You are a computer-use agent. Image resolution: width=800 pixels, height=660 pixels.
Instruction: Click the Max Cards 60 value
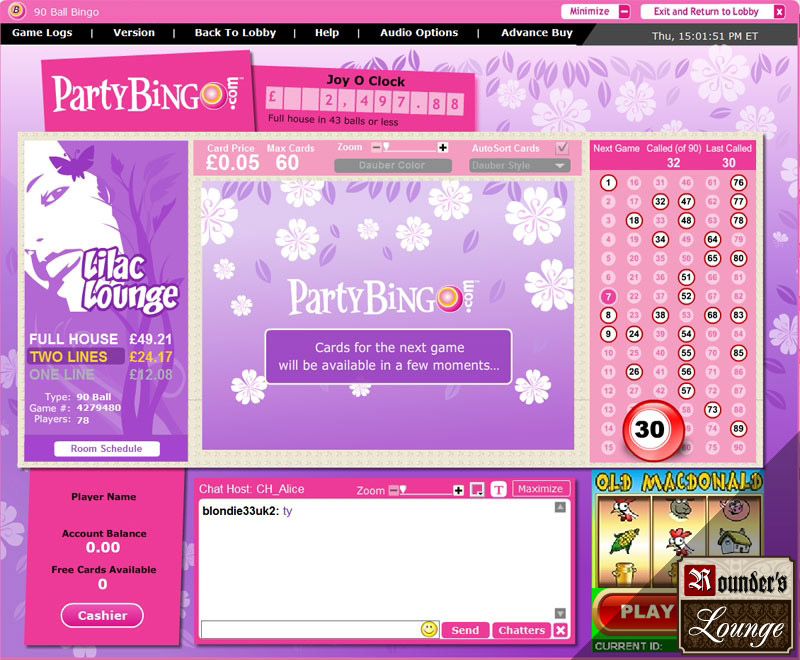click(287, 163)
